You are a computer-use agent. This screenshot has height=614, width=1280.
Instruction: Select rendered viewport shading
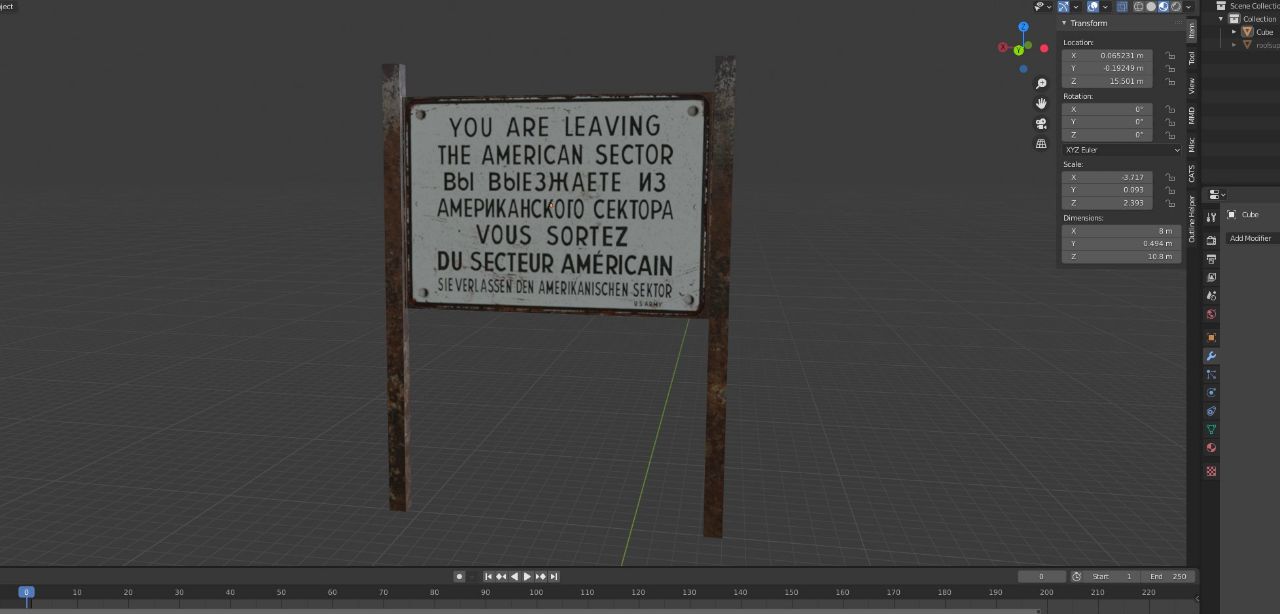point(1175,6)
